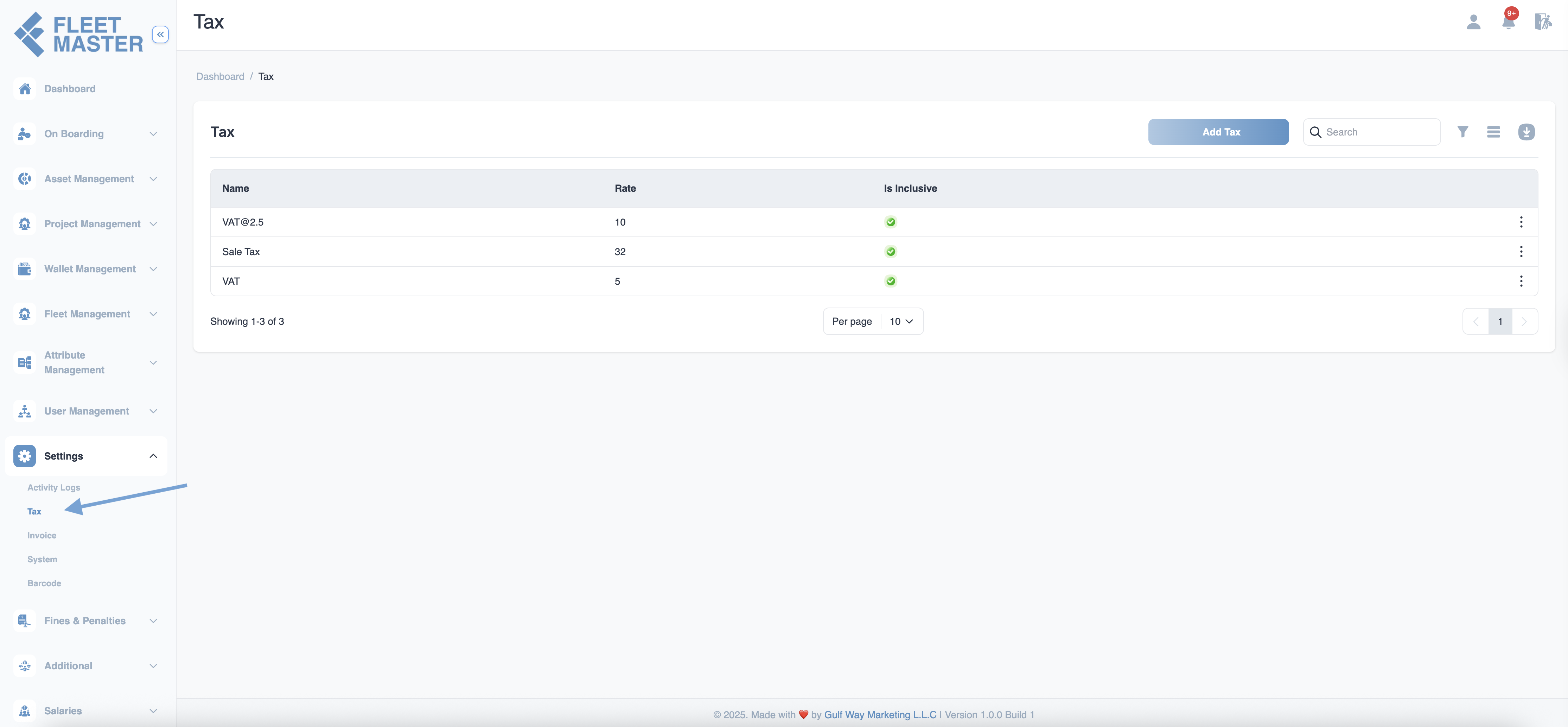Expand the Salaries chevron

pyautogui.click(x=153, y=711)
